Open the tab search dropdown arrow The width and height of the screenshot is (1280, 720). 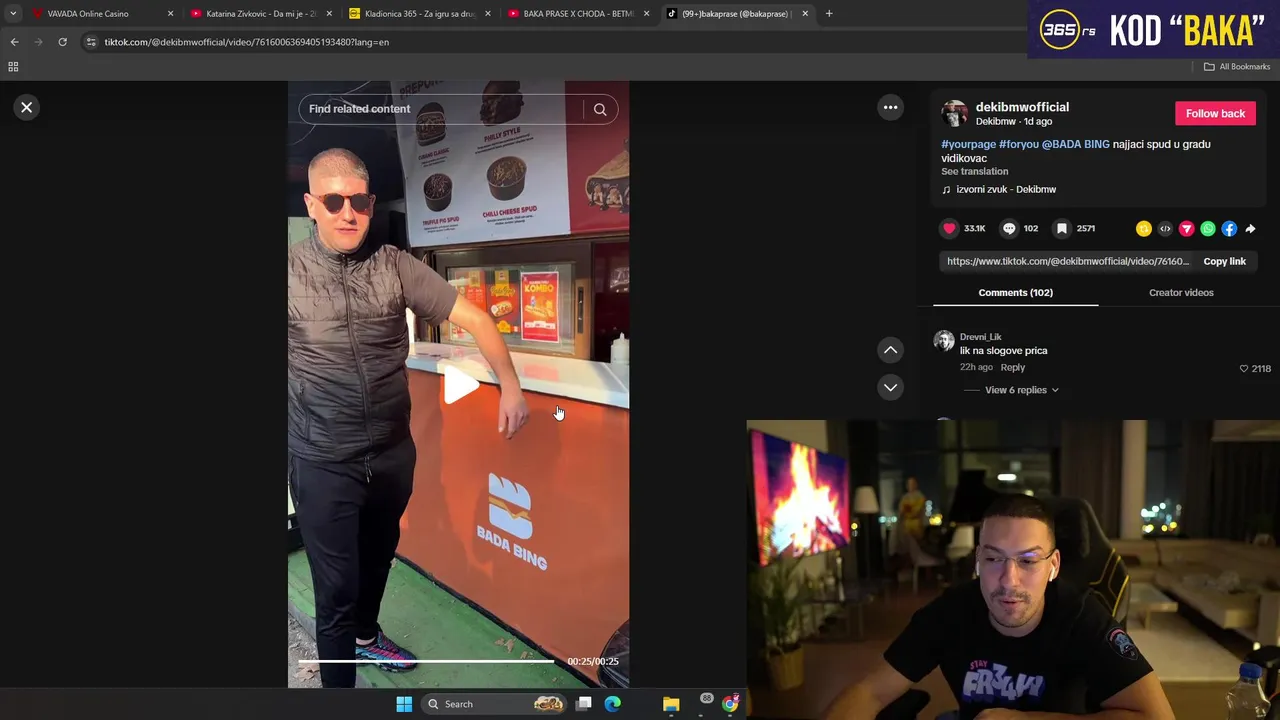13,14
